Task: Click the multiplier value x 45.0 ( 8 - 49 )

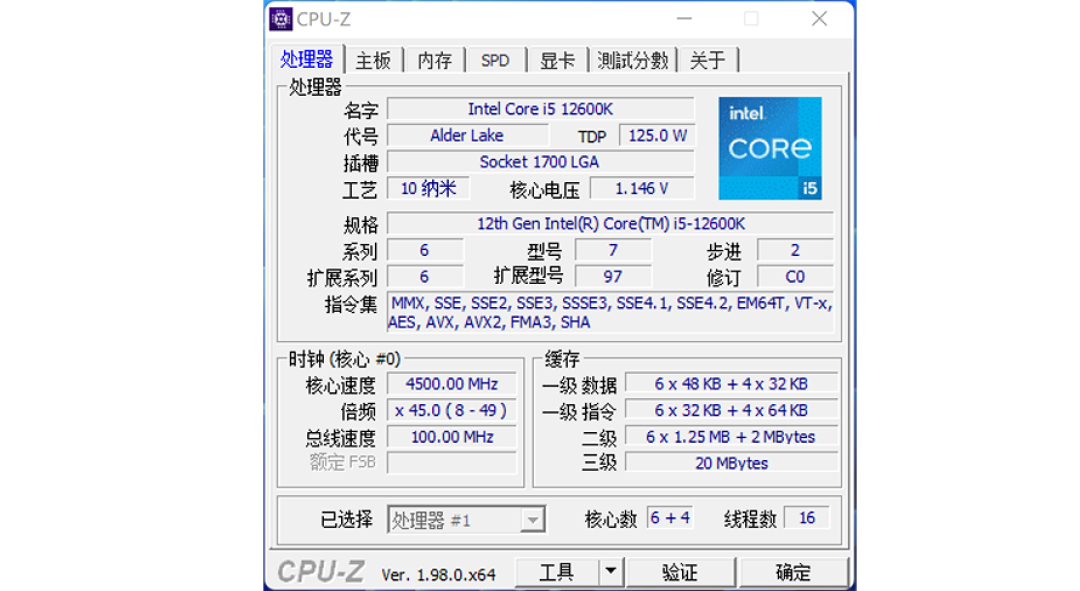Action: coord(452,411)
